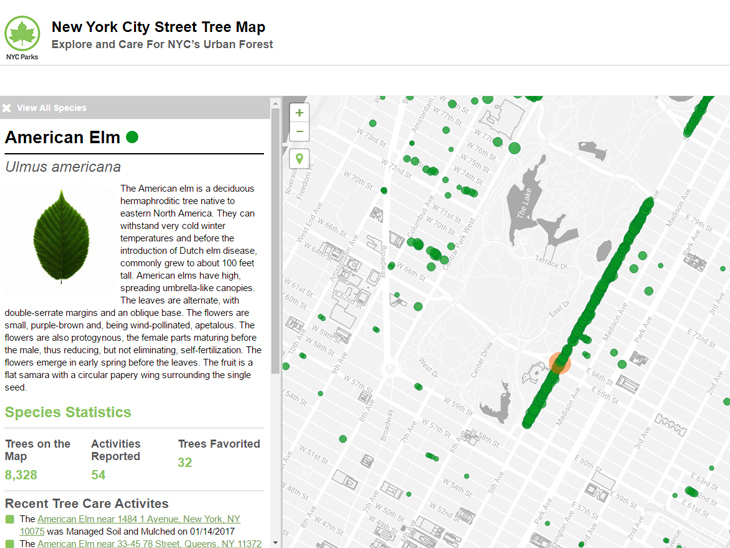This screenshot has width=730, height=548.
Task: Click the Activities Reported value 54
Action: coord(98,475)
